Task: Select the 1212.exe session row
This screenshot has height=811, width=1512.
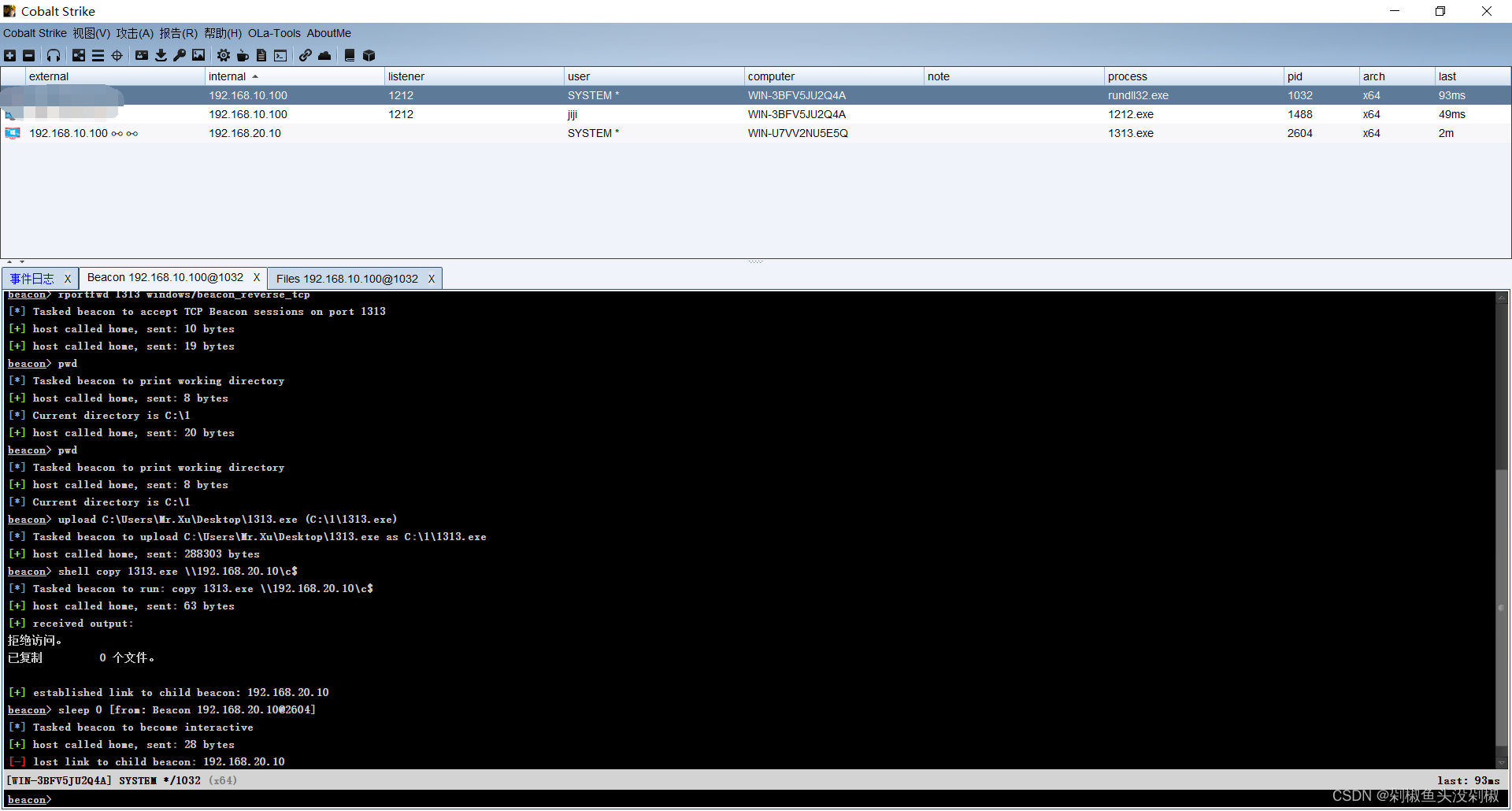Action: [756, 114]
